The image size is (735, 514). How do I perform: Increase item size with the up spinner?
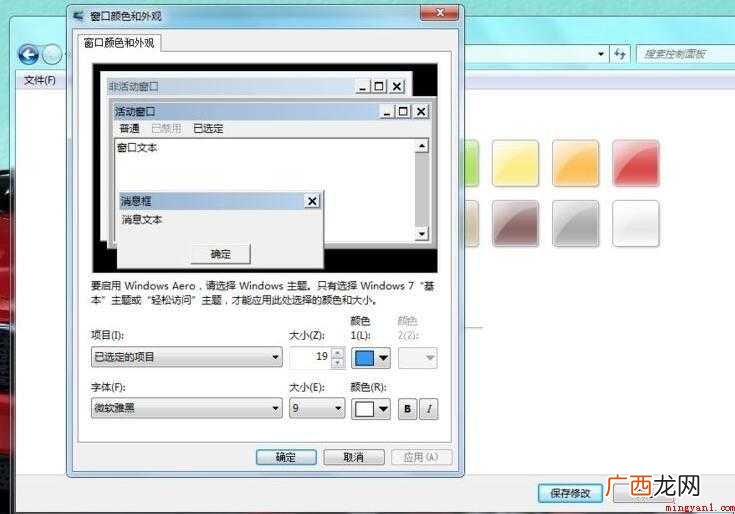[338, 352]
